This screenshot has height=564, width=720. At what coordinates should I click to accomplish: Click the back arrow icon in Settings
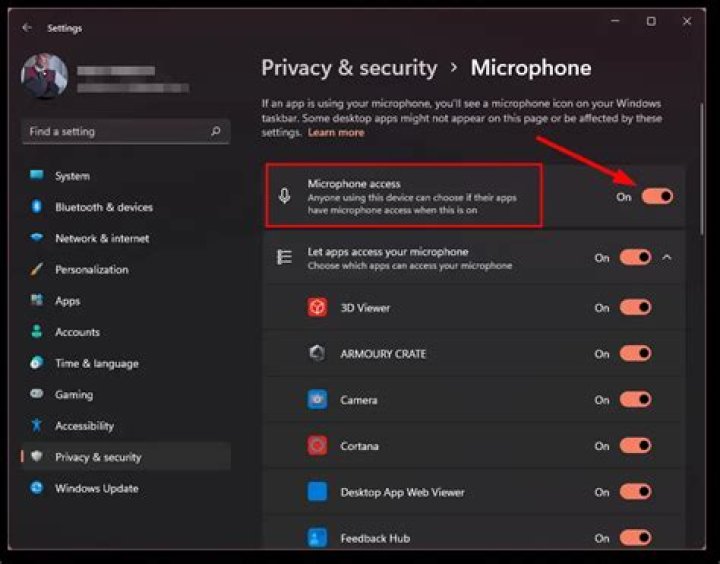[x=27, y=28]
